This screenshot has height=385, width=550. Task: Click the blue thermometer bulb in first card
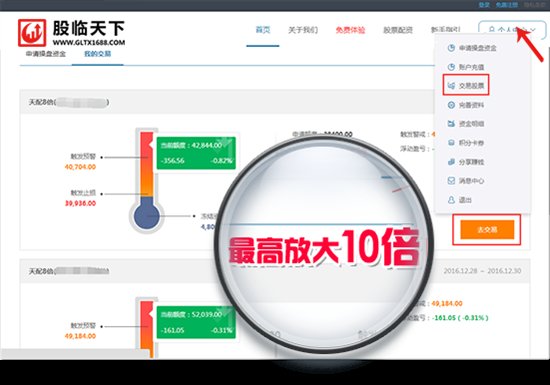[x=147, y=216]
